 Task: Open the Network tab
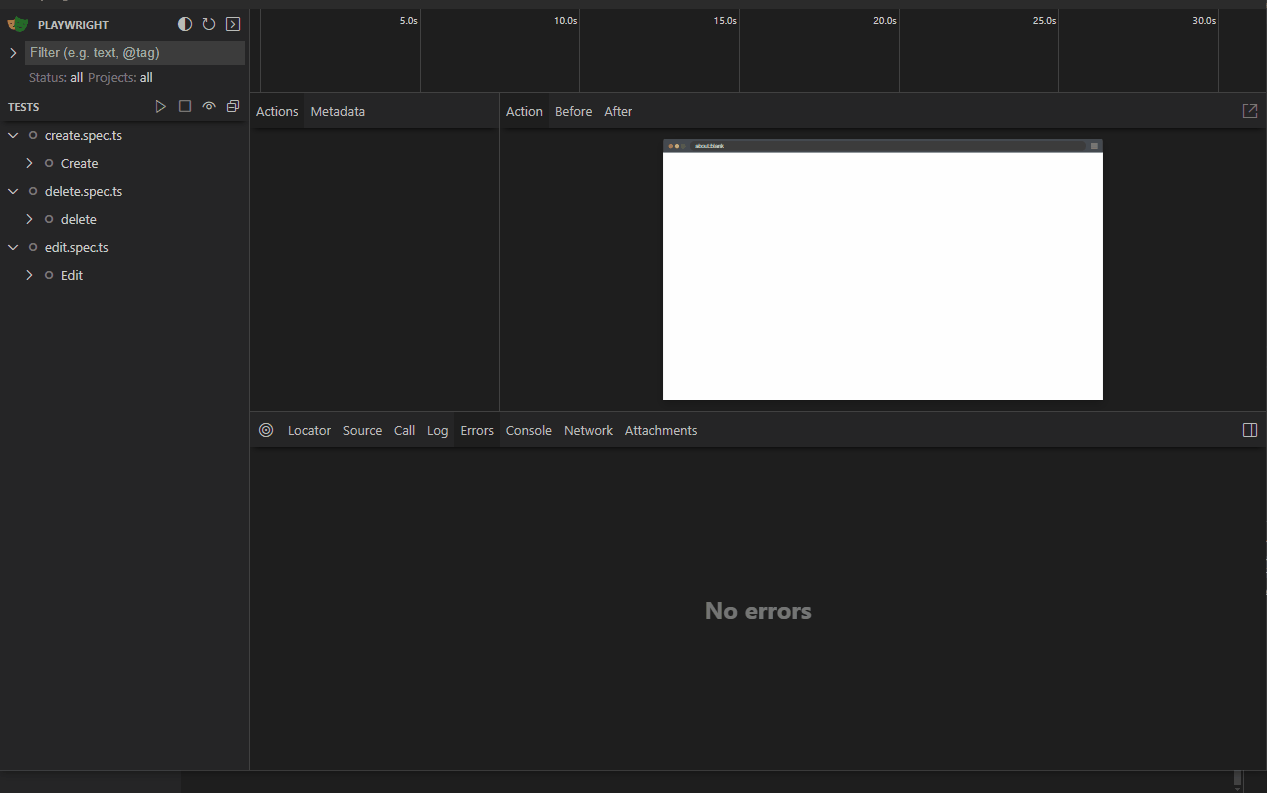pyautogui.click(x=588, y=430)
